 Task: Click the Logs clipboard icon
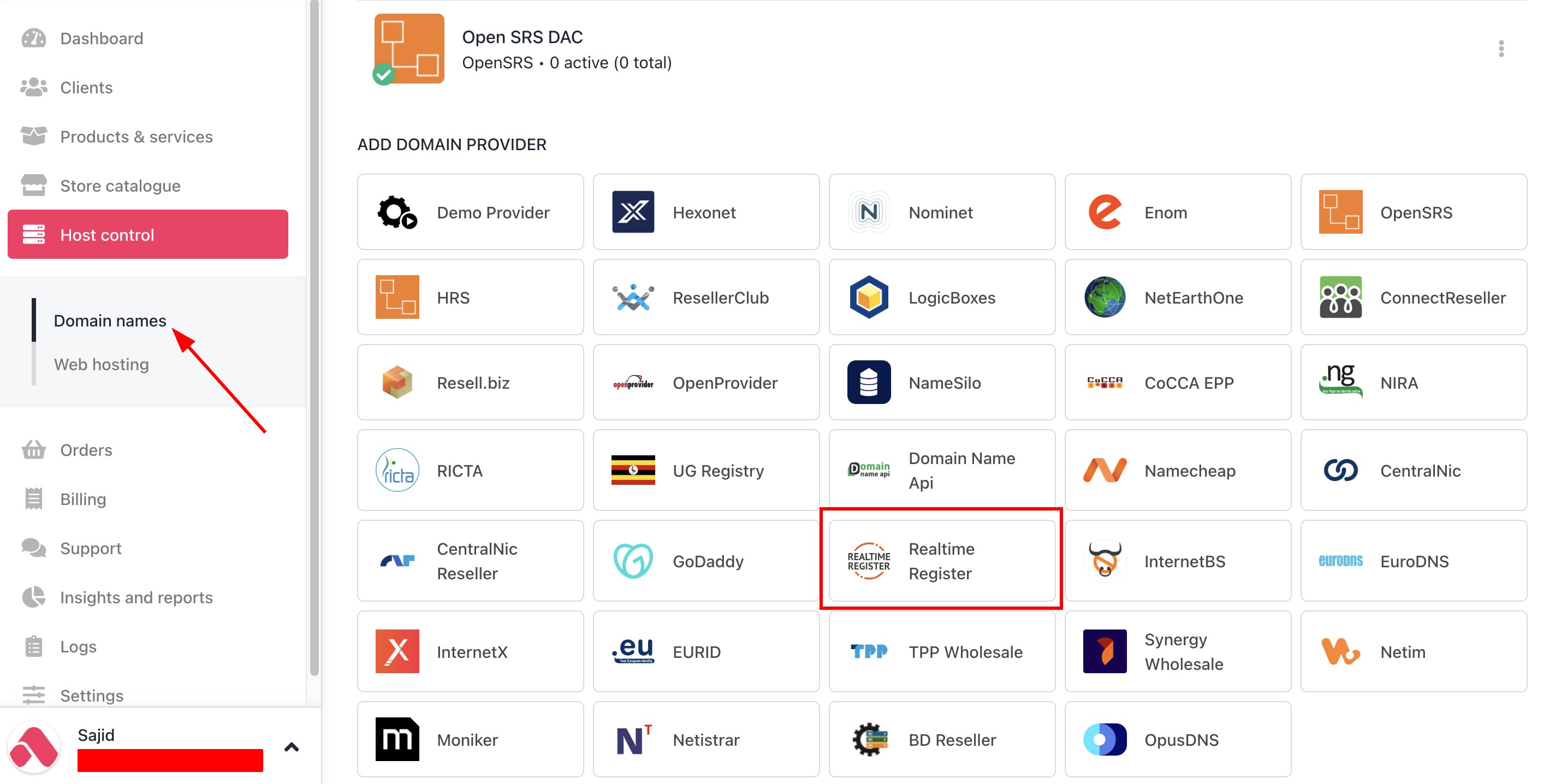(34, 646)
